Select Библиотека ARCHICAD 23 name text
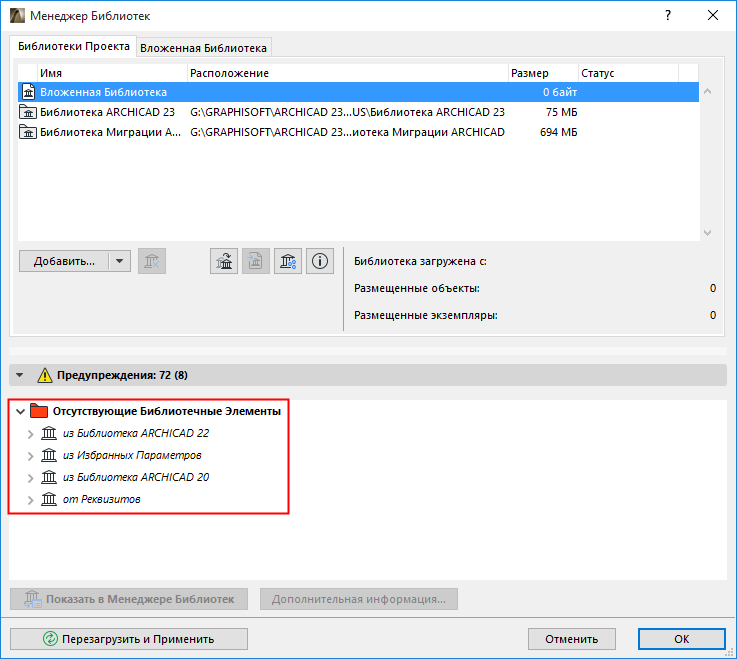 coord(107,112)
